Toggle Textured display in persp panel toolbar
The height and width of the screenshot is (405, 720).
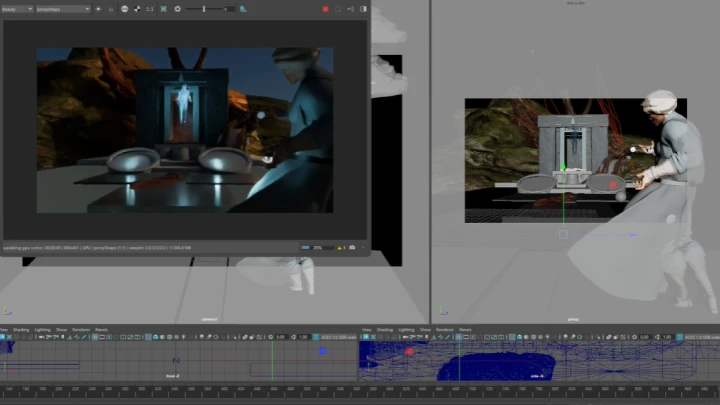540,337
